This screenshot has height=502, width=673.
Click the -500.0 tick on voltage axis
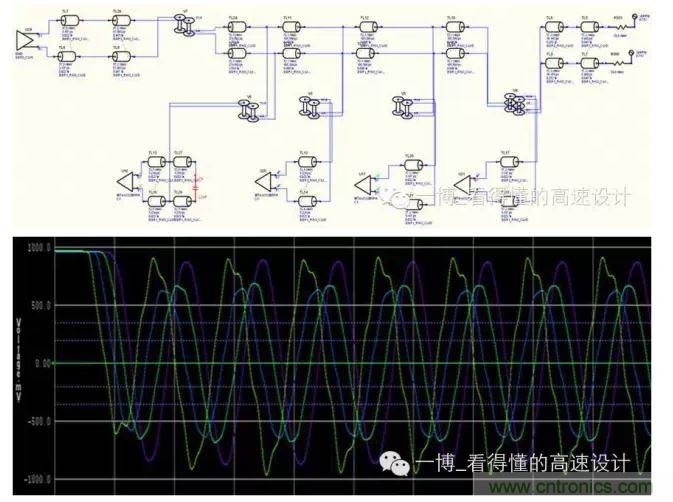(x=39, y=422)
